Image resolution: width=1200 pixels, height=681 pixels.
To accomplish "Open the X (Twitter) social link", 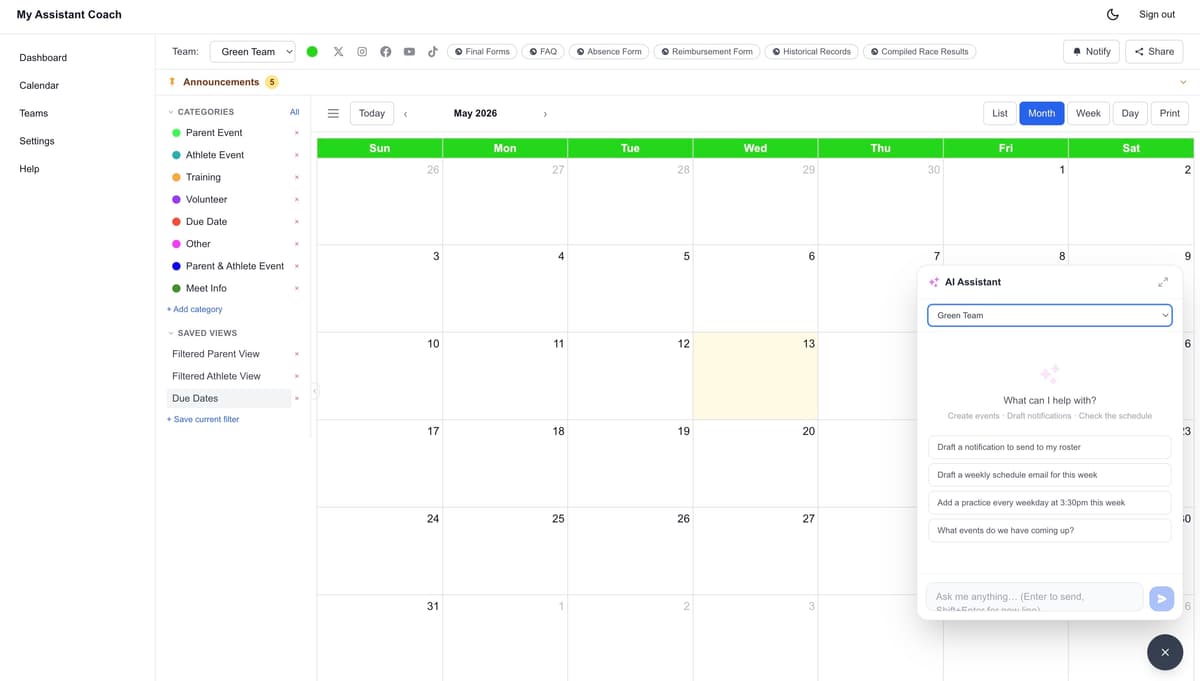I will pyautogui.click(x=338, y=51).
